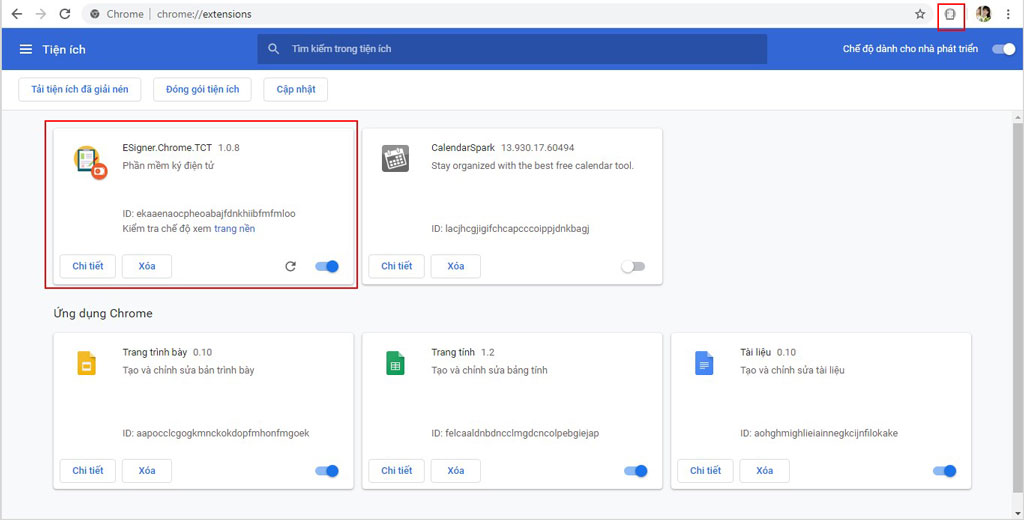1024x520 pixels.
Task: Click the browser back arrow
Action: [x=17, y=14]
